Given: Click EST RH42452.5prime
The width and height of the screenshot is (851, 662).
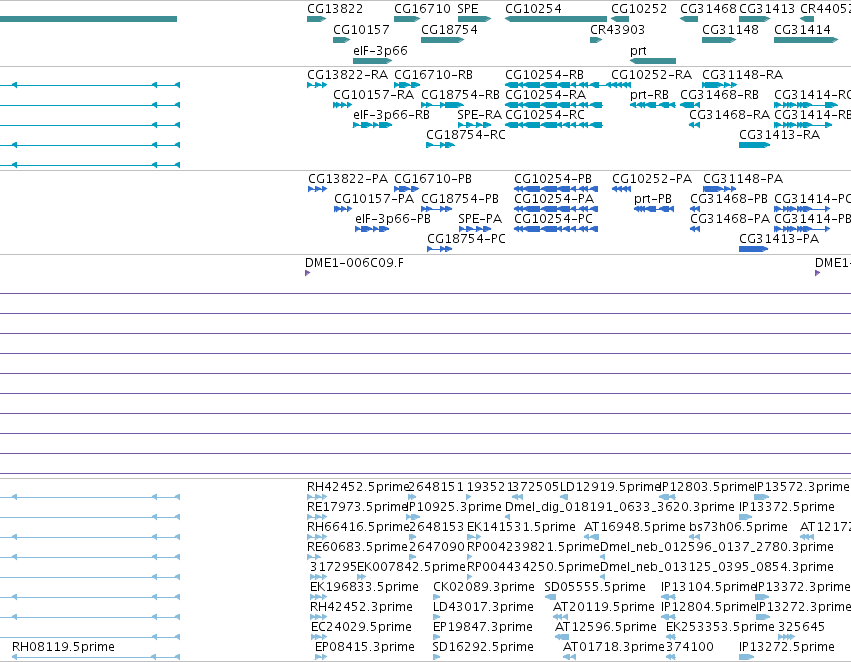Looking at the screenshot, I should click(x=317, y=496).
